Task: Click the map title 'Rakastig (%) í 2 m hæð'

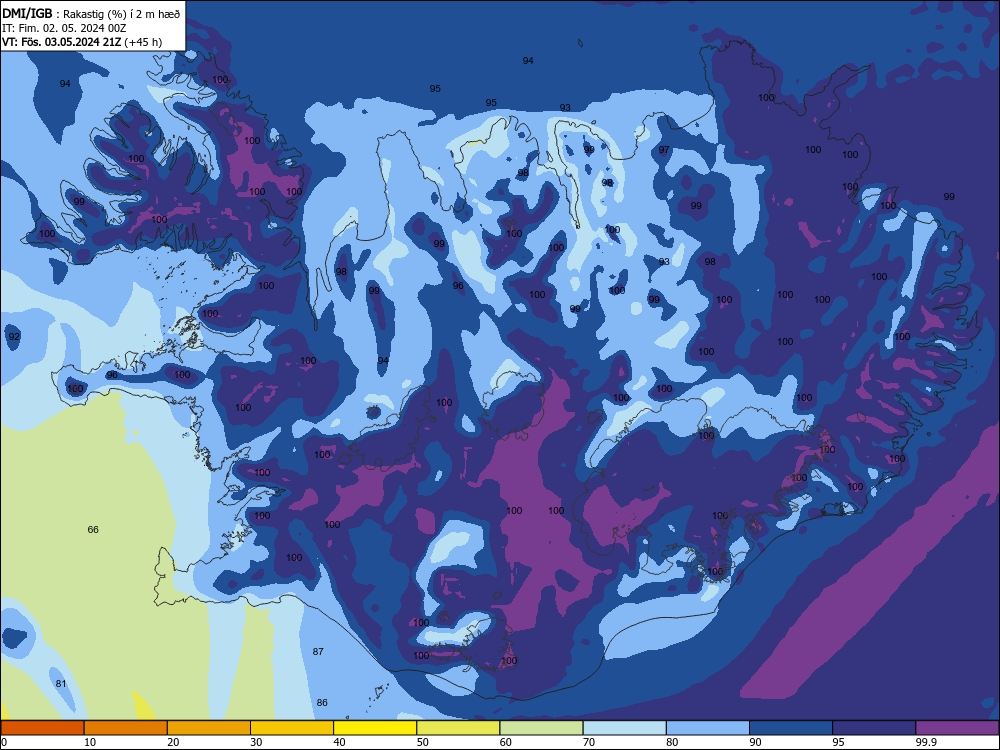Action: click(122, 13)
